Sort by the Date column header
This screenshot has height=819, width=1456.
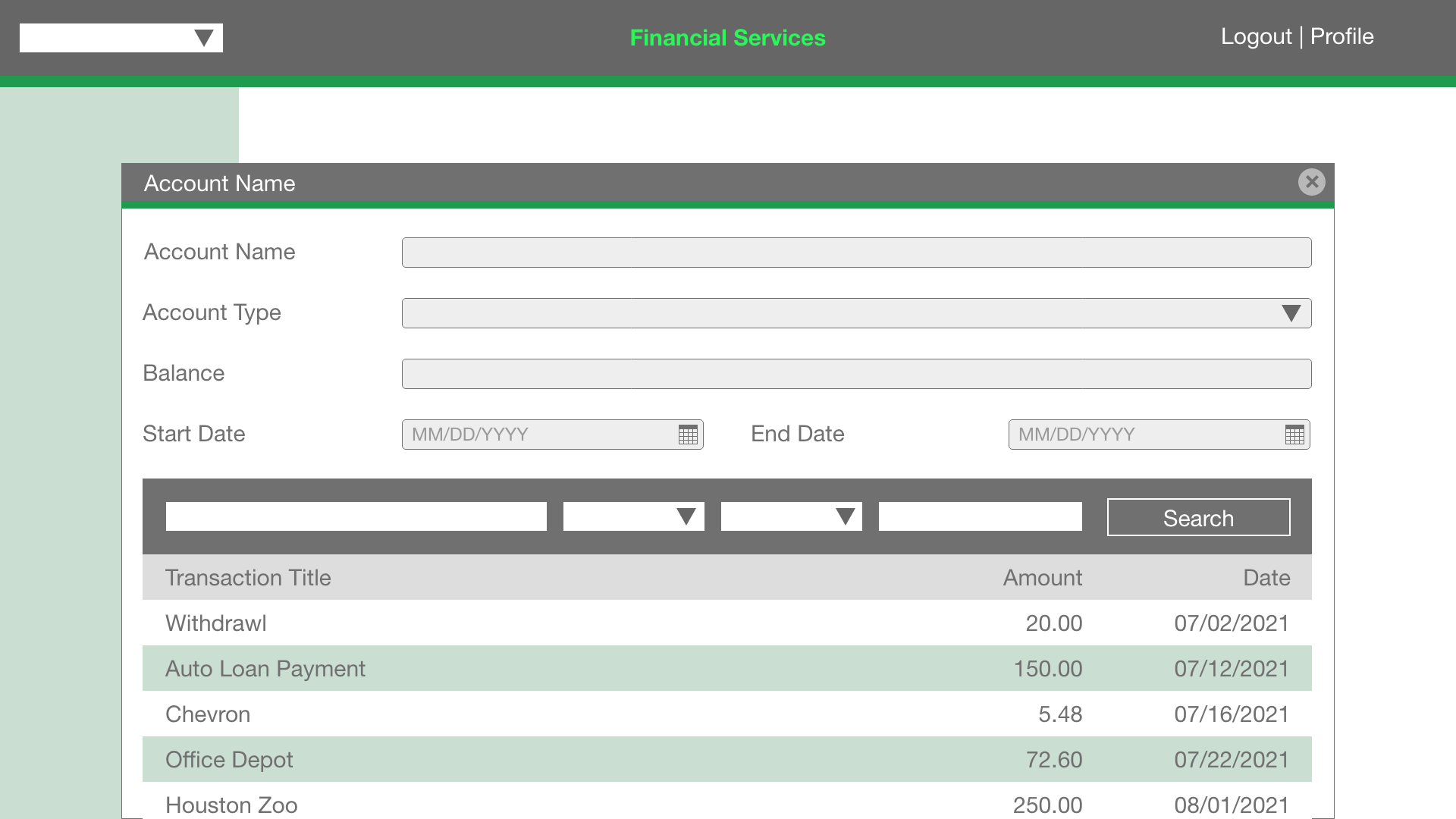point(1266,577)
